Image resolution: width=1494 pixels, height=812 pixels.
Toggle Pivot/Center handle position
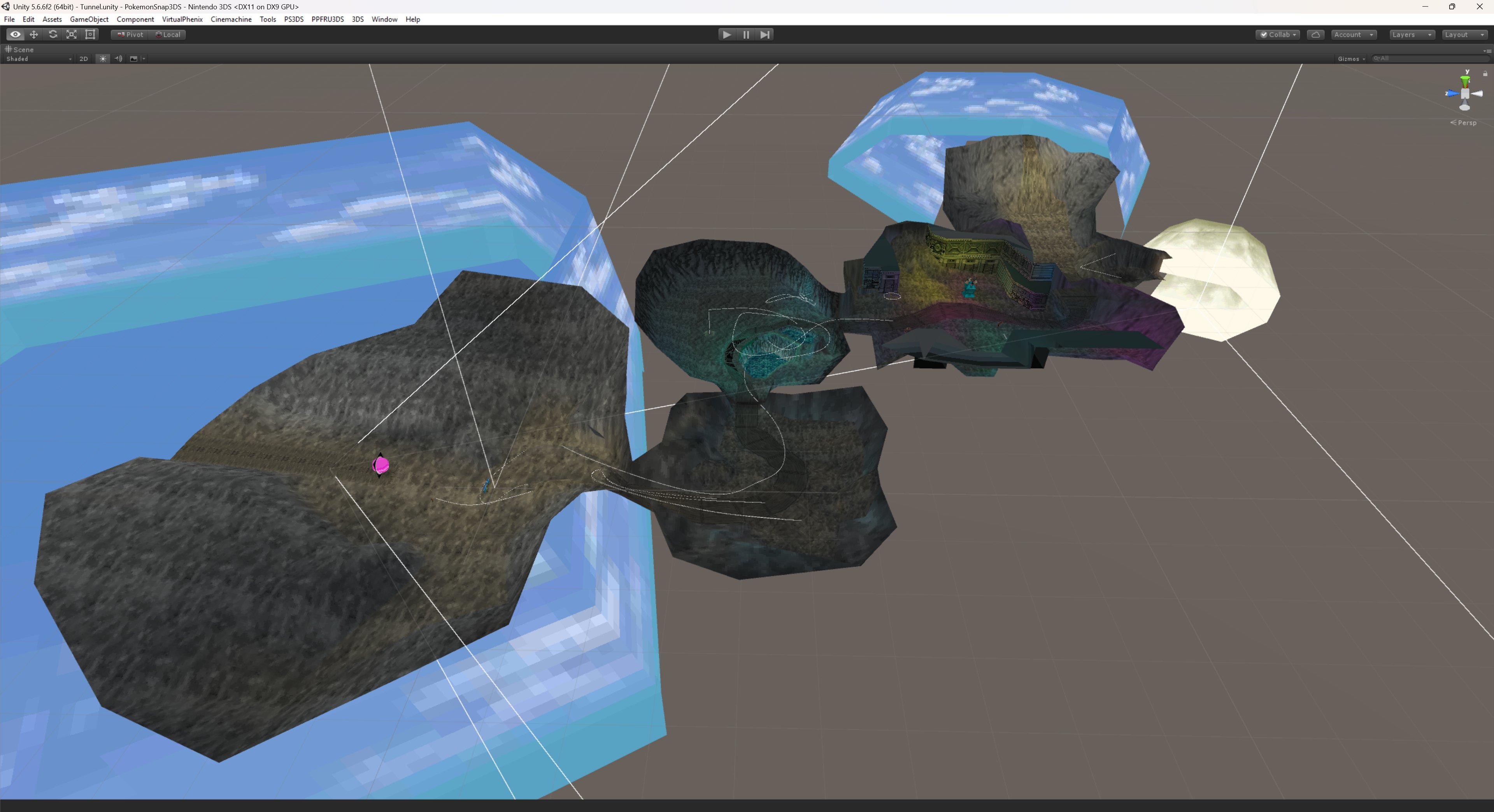click(130, 35)
